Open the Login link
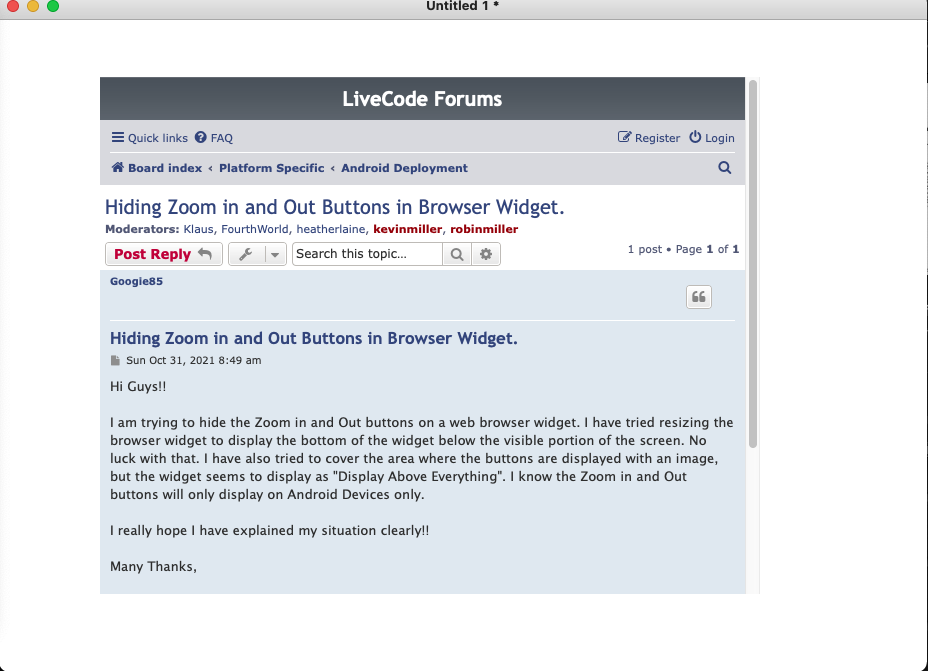The image size is (928, 671). tap(712, 138)
